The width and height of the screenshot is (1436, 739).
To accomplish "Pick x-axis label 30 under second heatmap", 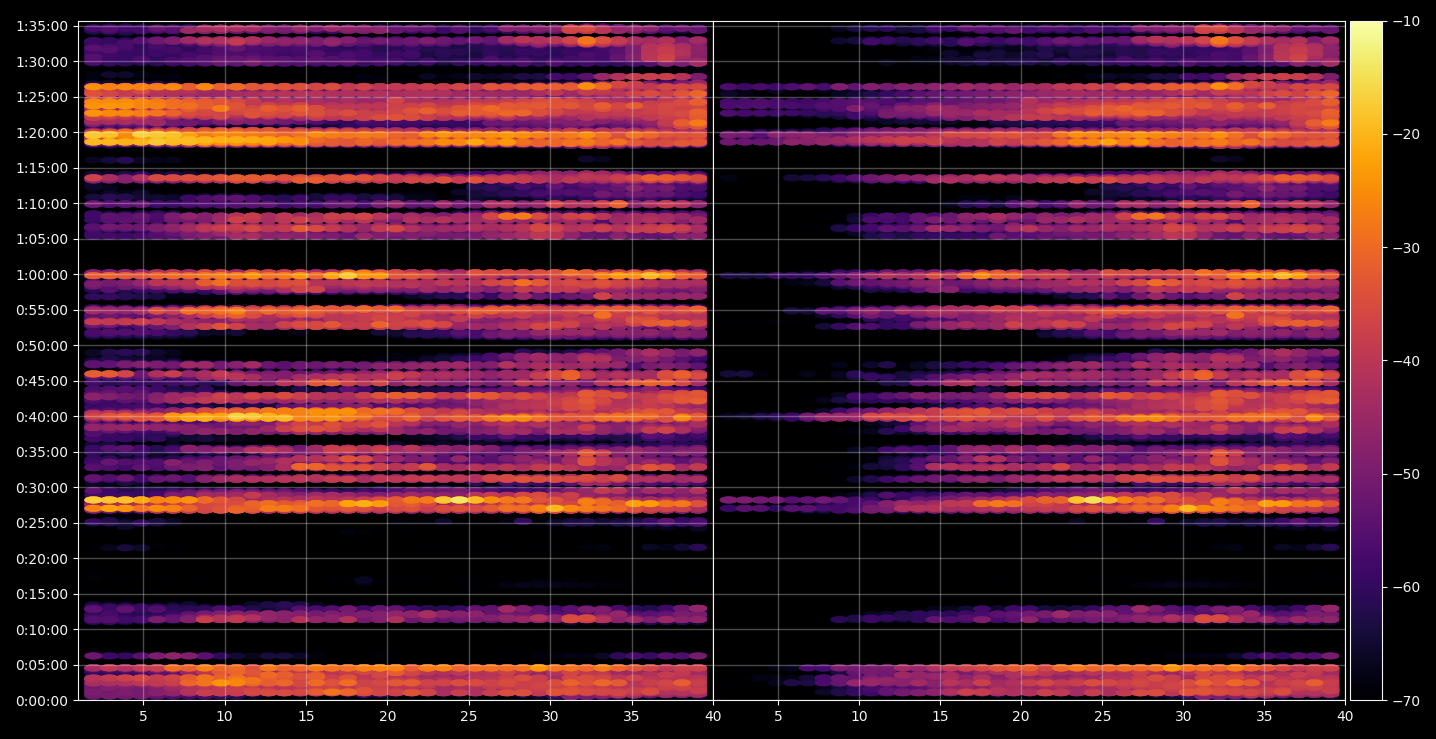I will (x=1184, y=716).
